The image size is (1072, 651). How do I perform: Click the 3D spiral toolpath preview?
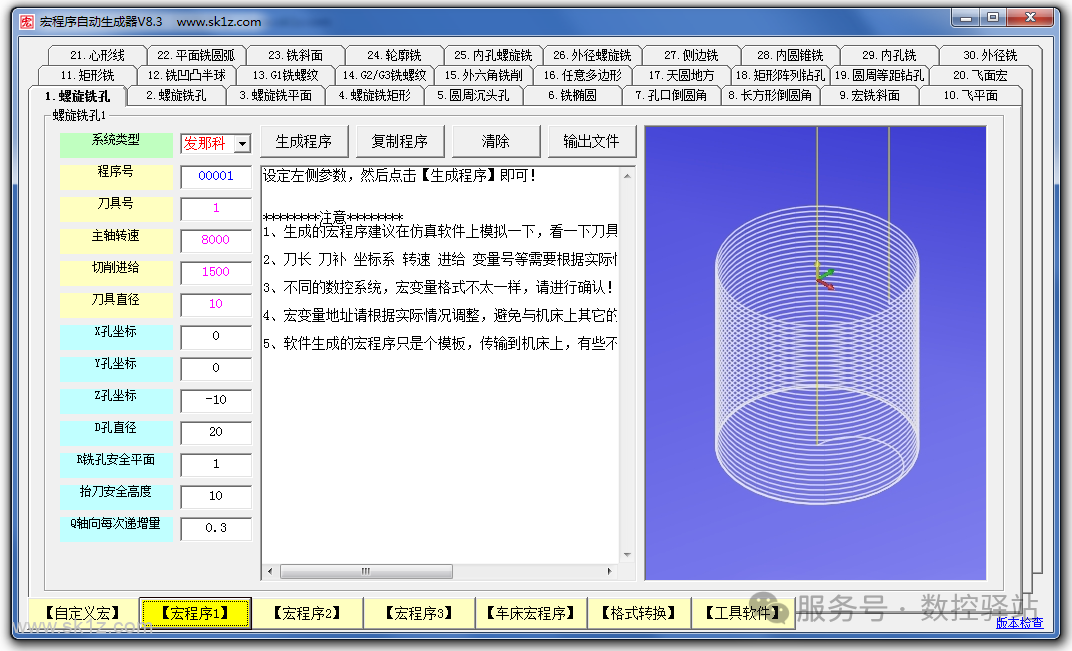pyautogui.click(x=816, y=353)
